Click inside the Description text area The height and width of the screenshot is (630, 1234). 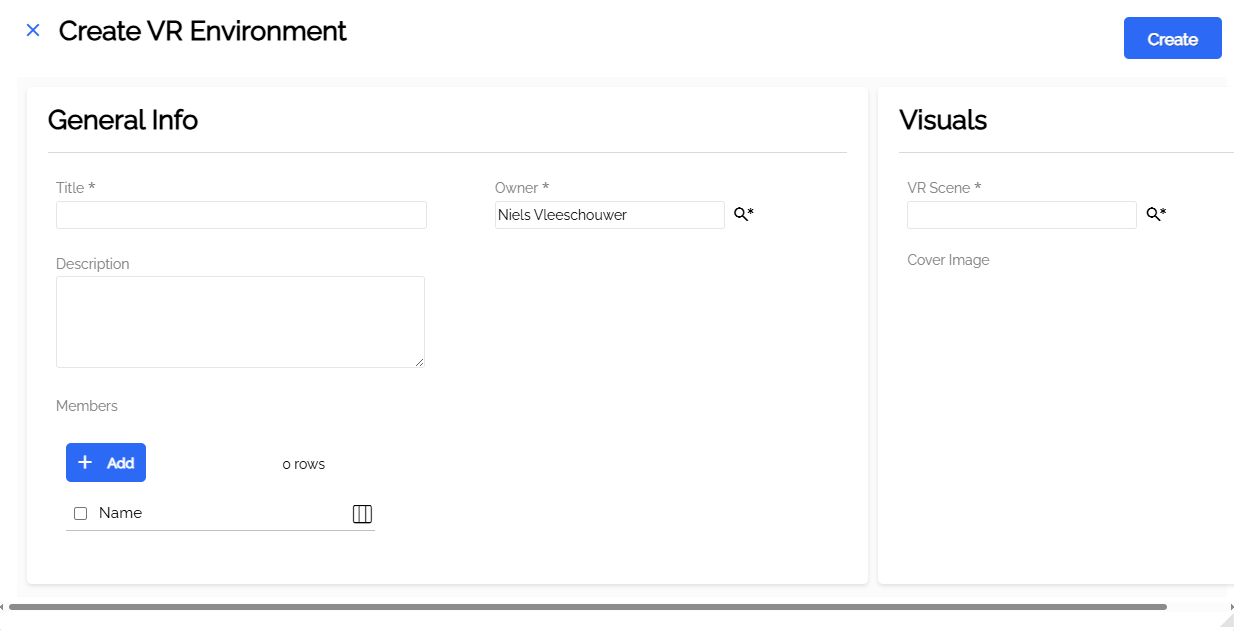(240, 321)
